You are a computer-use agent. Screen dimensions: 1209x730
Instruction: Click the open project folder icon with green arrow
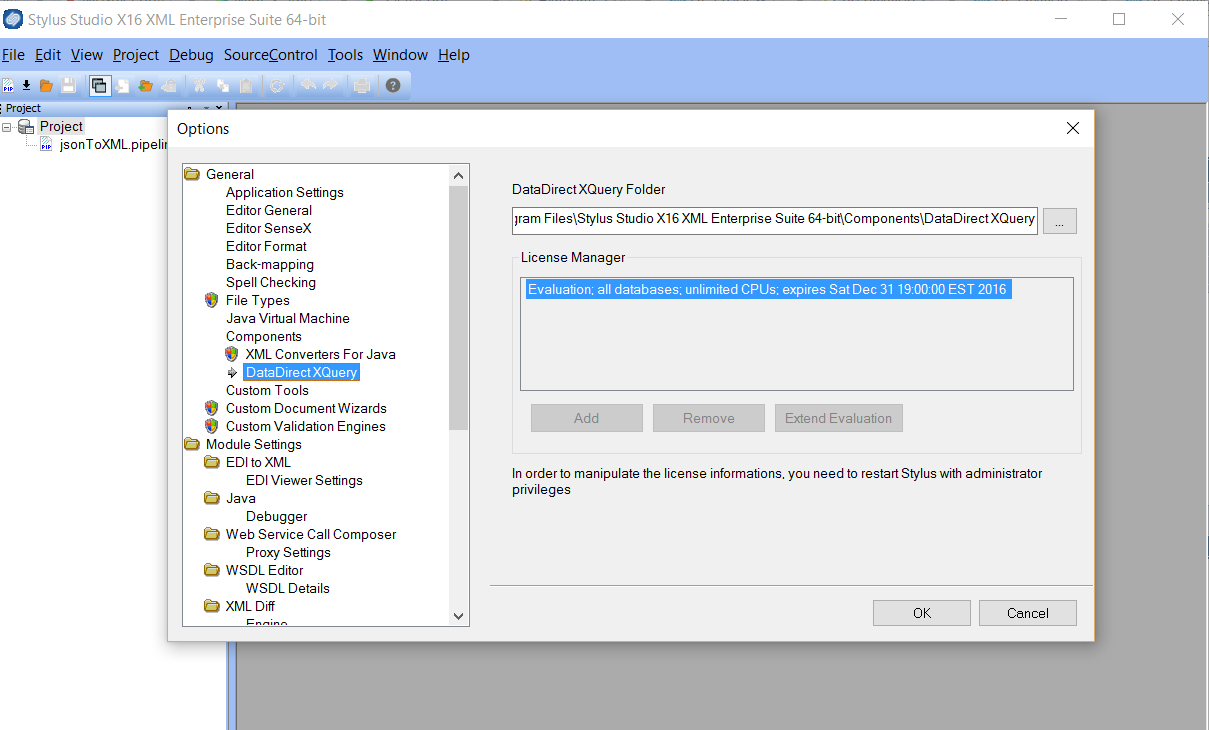pos(145,86)
